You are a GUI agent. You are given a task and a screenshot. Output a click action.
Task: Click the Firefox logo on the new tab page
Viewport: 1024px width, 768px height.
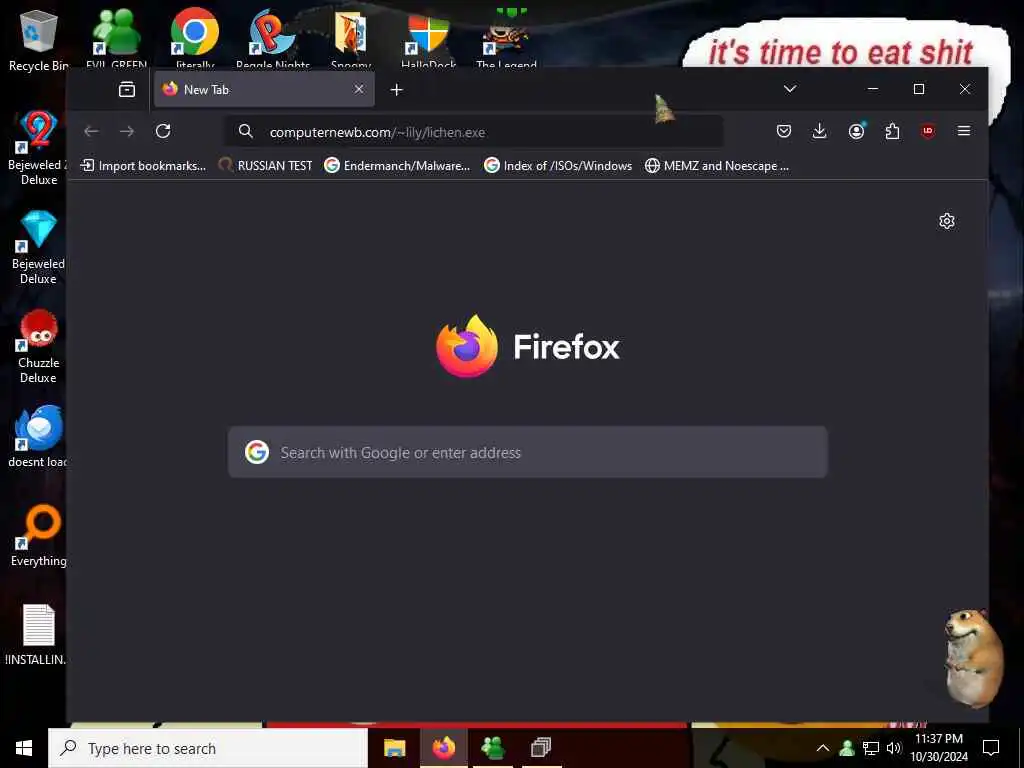(x=528, y=346)
